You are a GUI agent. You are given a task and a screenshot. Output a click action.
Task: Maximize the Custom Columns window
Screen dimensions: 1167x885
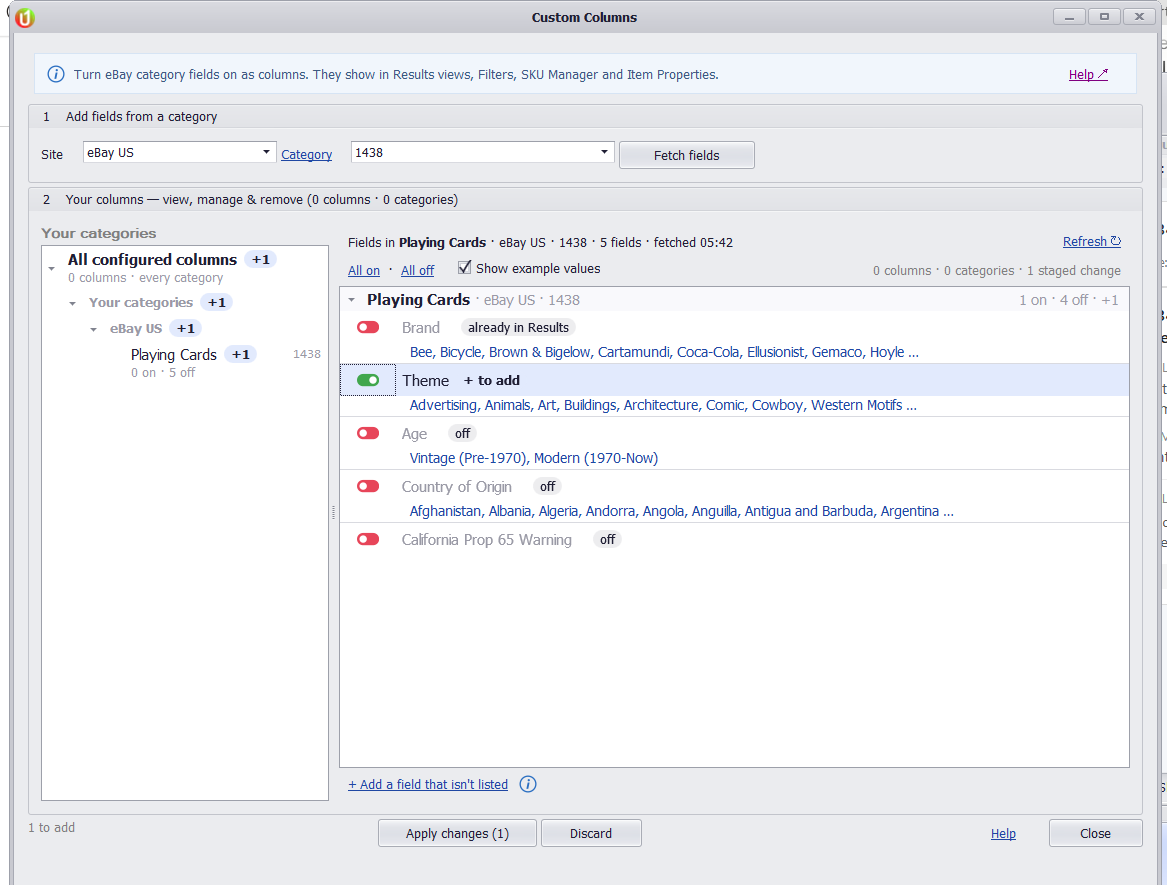[1104, 16]
